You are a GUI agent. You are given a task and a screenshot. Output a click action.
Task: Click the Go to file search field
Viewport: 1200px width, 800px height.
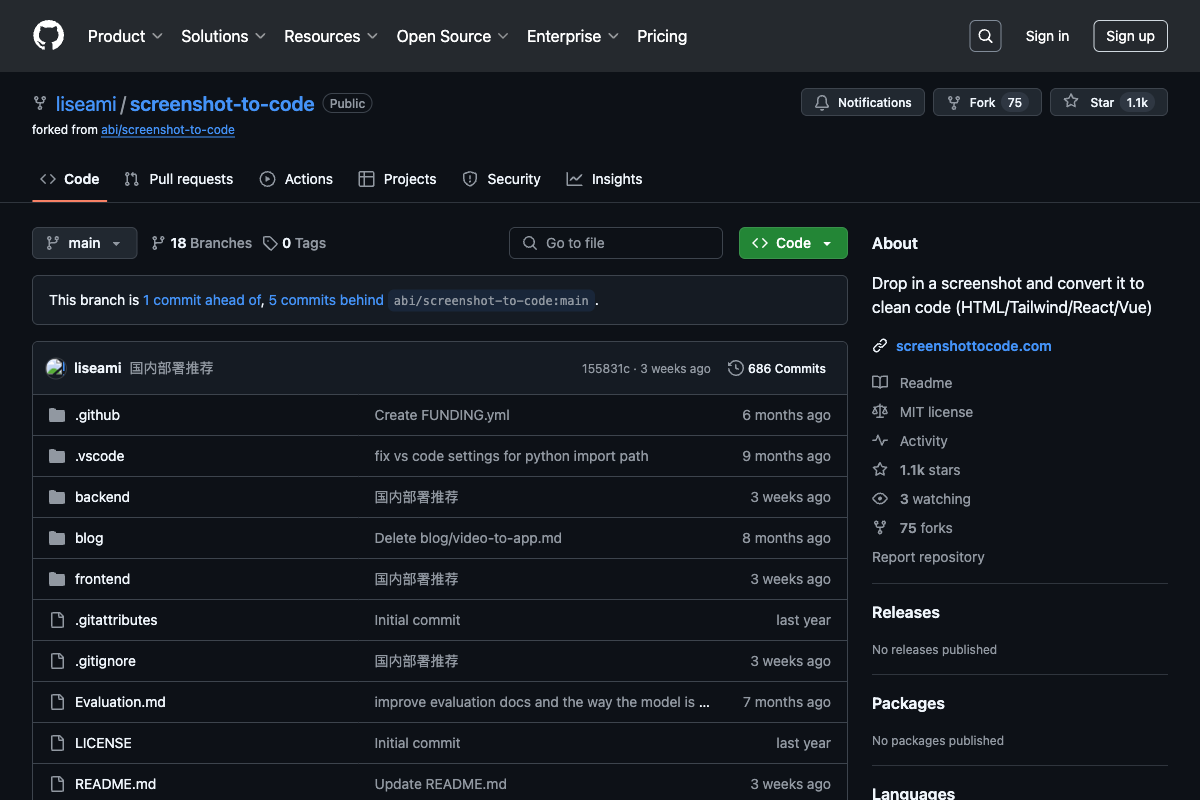click(x=616, y=243)
